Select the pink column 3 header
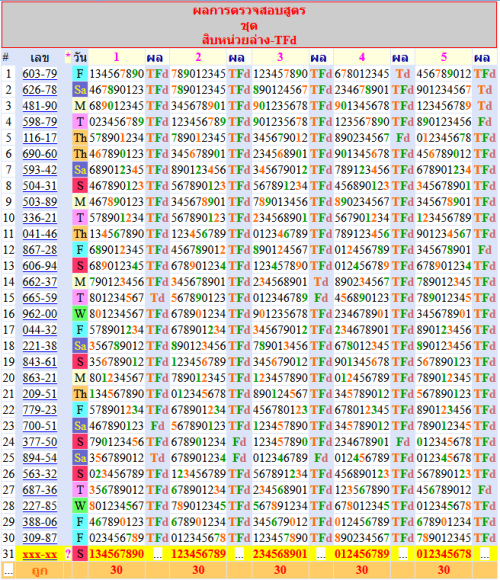The image size is (500, 580). coord(280,57)
